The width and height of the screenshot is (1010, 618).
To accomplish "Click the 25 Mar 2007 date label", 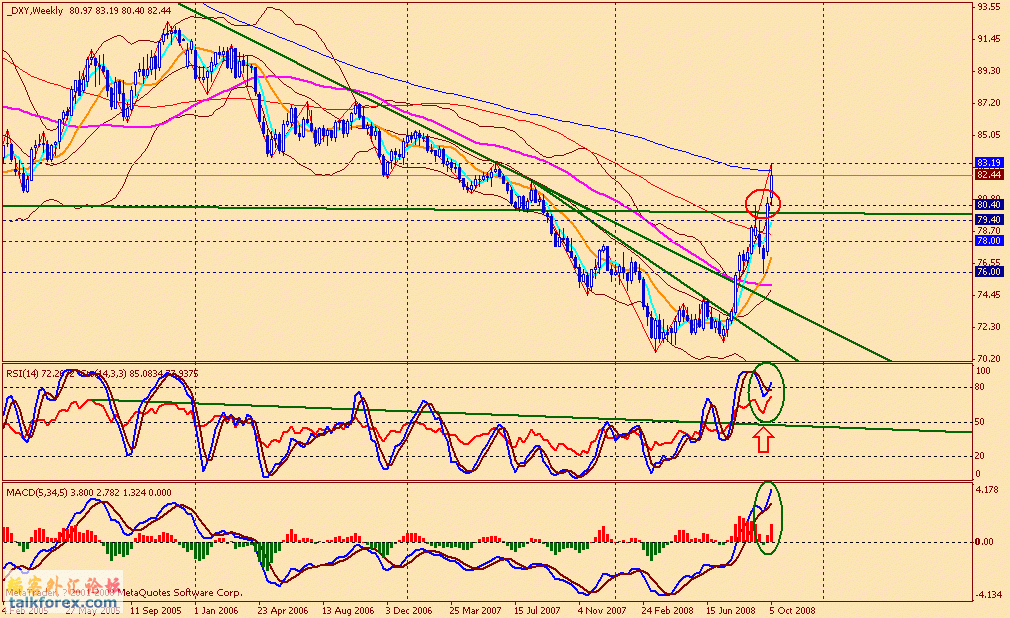I will [475, 610].
